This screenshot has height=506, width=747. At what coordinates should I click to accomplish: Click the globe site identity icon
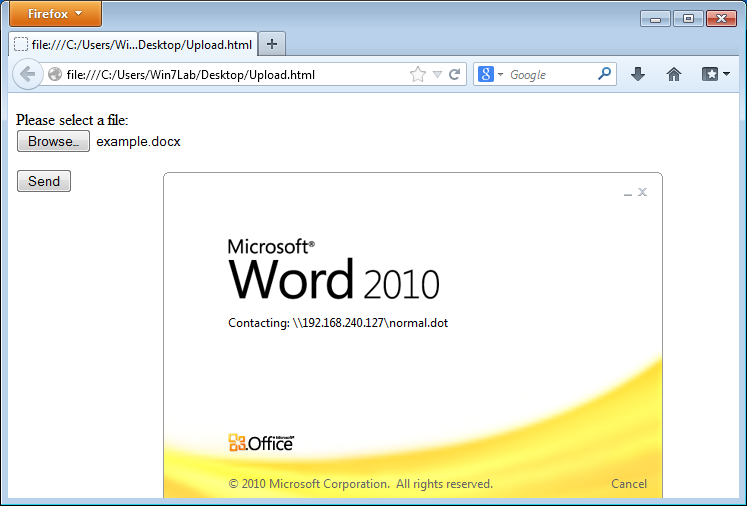[55, 74]
